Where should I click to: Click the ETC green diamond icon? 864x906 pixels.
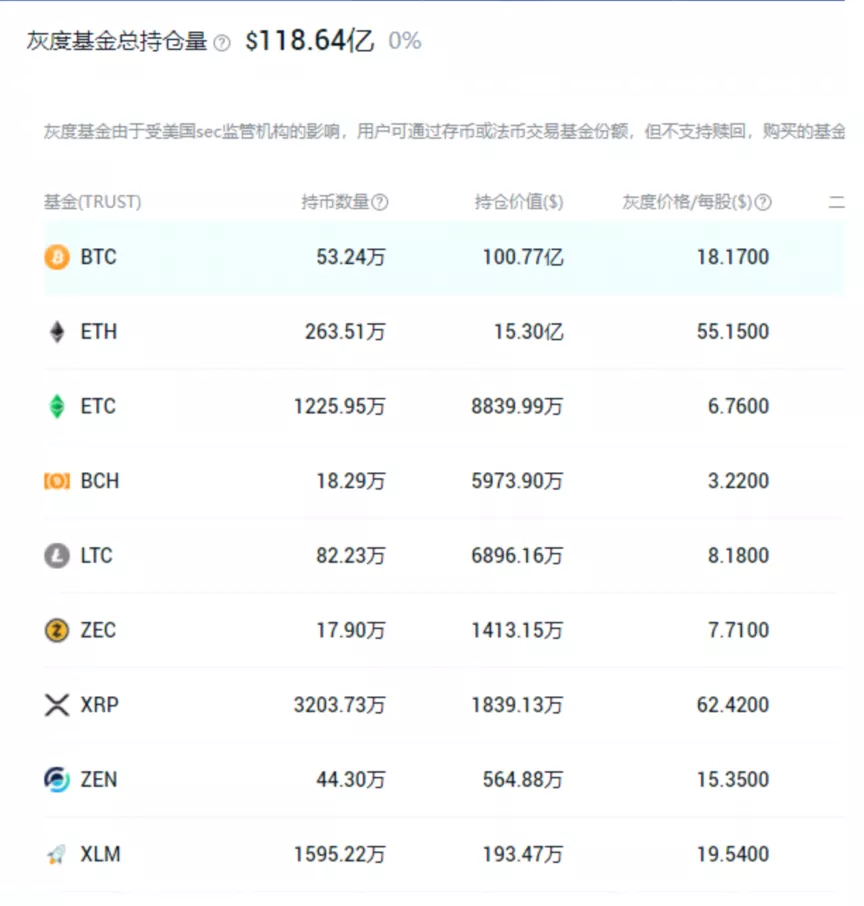tap(57, 406)
